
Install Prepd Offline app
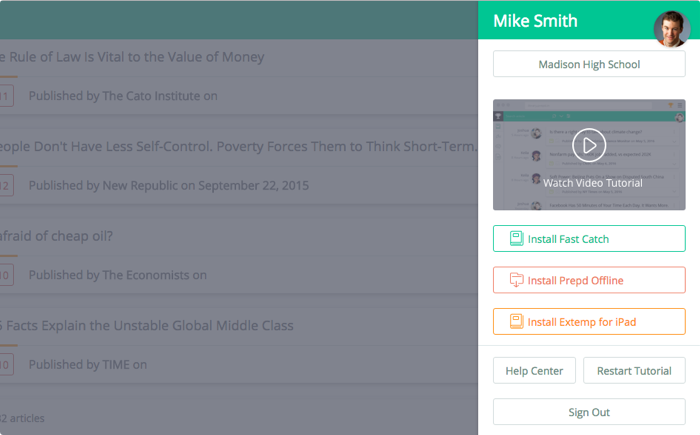point(589,280)
